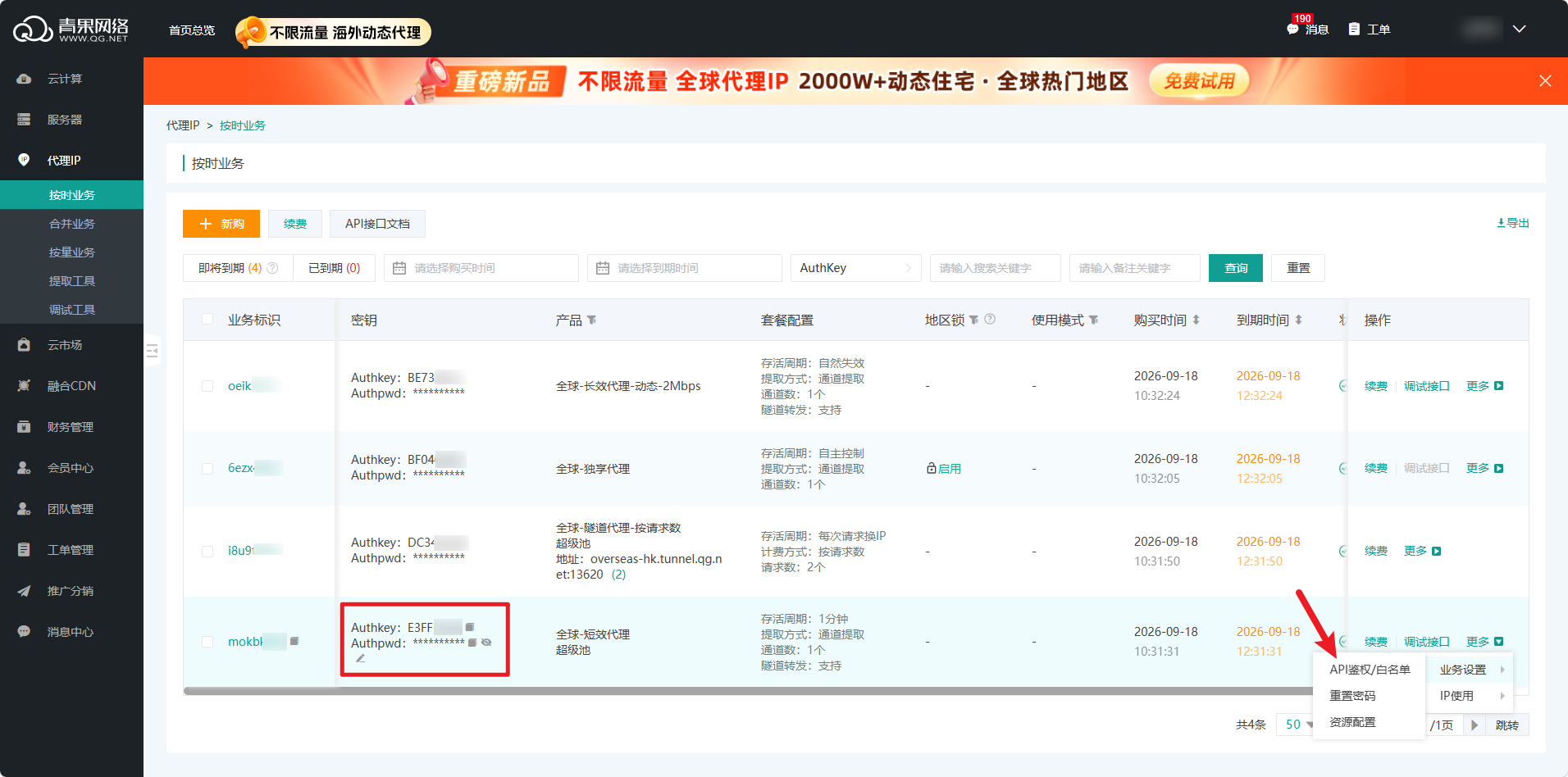Click the 查询 search button
Screen dimensions: 1568x777
point(1236,268)
